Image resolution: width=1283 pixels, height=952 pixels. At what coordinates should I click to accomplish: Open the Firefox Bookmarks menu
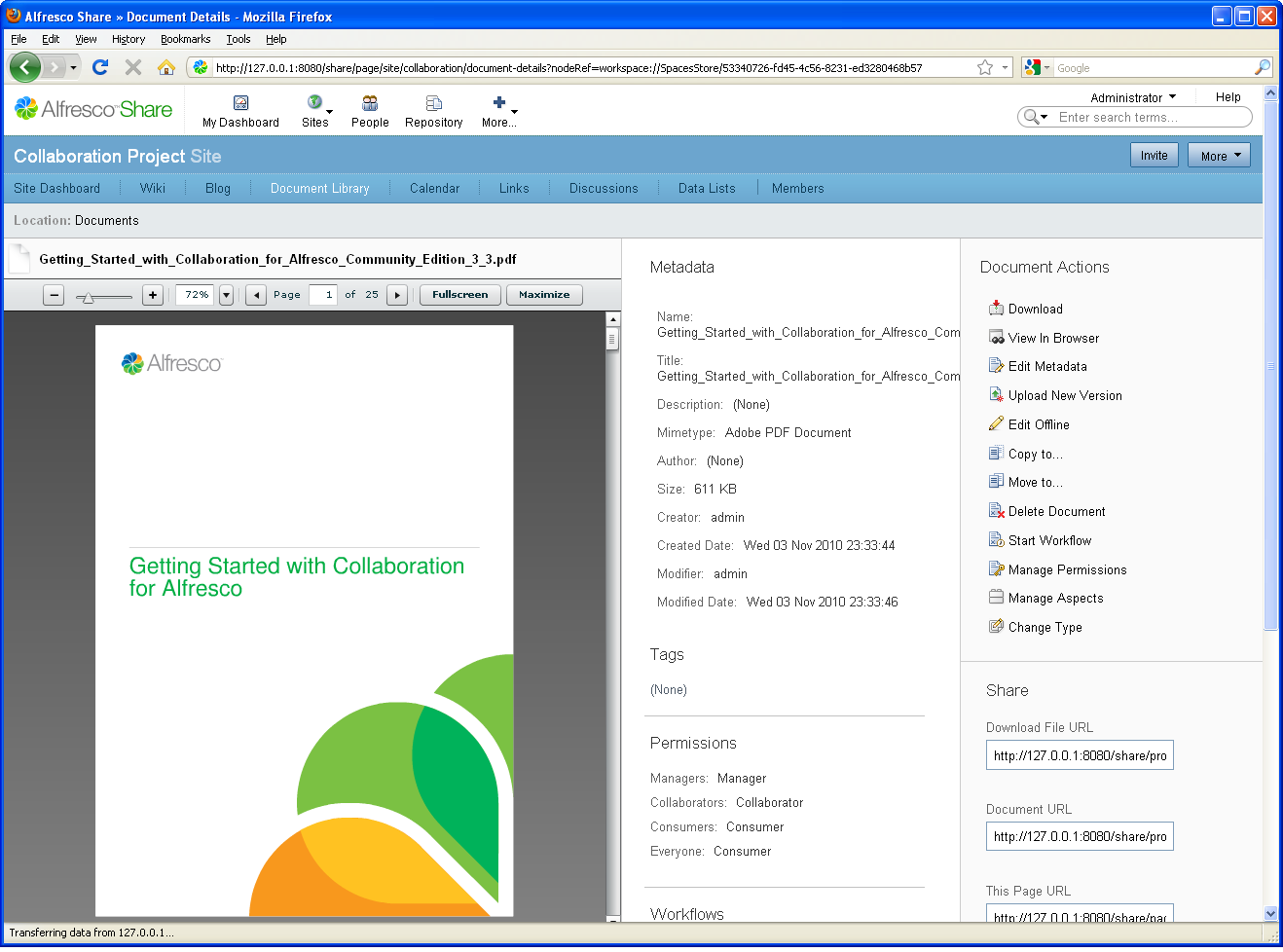click(185, 39)
